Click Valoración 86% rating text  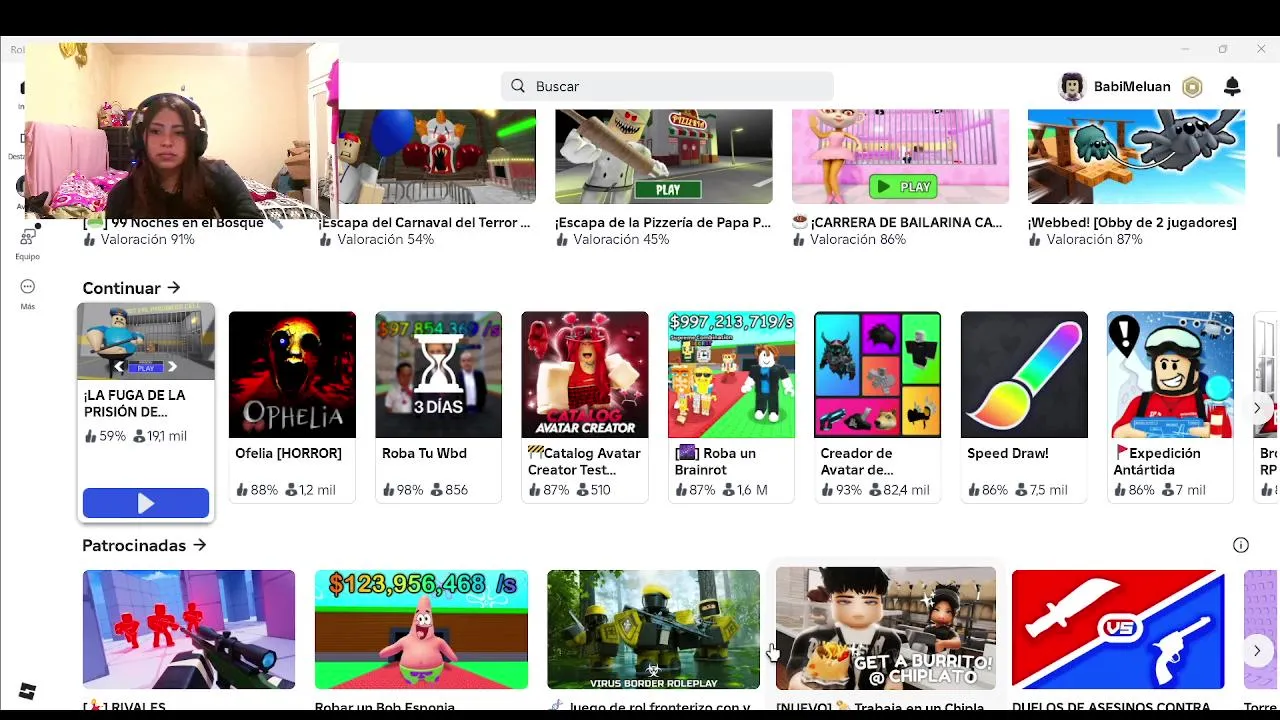[x=858, y=240]
